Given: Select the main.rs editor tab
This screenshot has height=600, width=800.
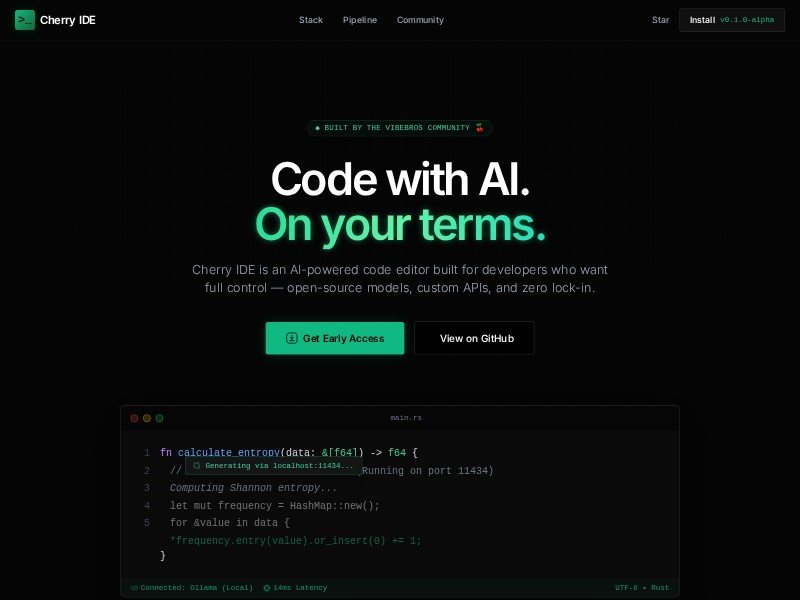Looking at the screenshot, I should 403,418.
